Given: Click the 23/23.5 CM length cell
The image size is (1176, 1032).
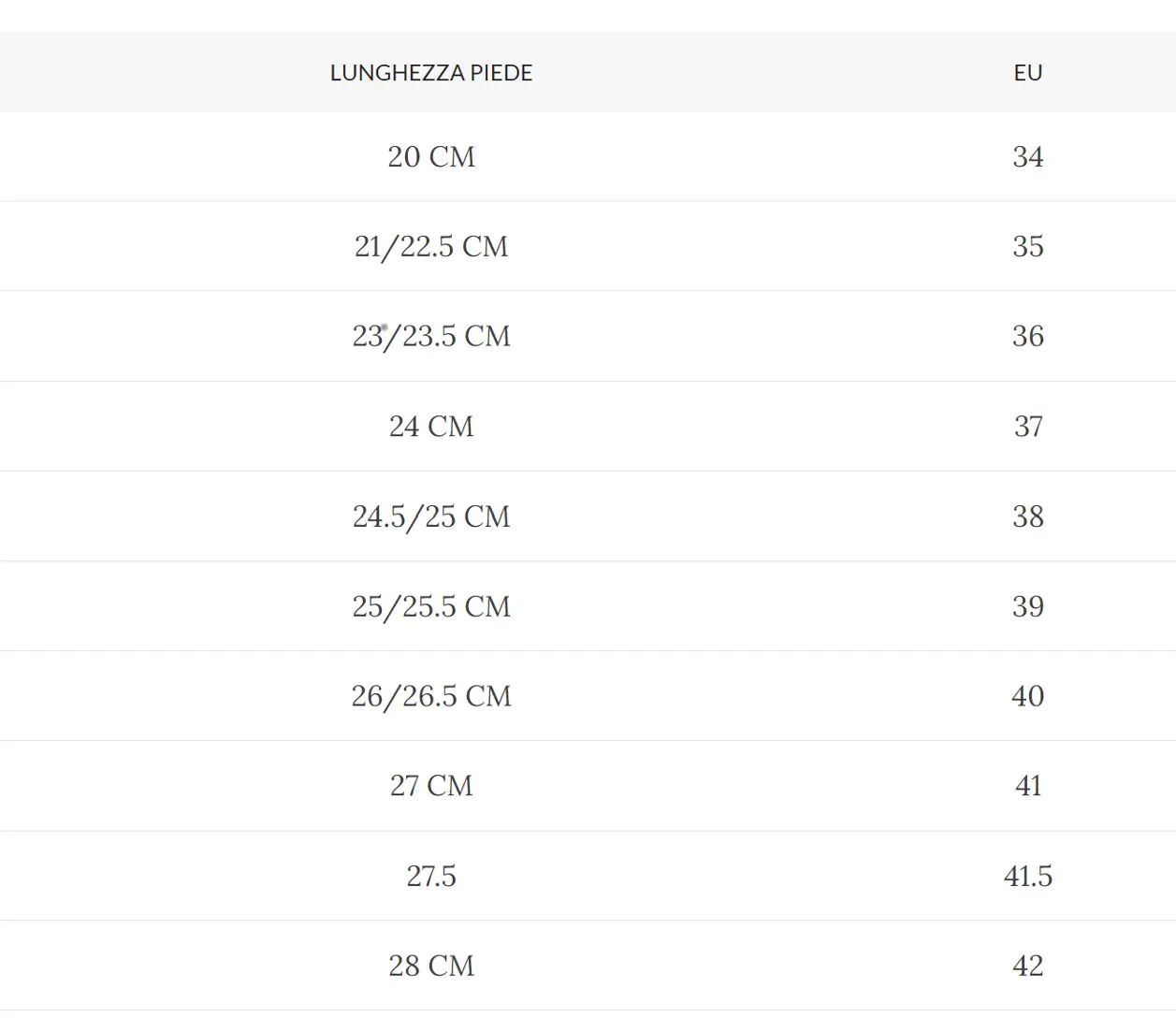Looking at the screenshot, I should pos(431,336).
